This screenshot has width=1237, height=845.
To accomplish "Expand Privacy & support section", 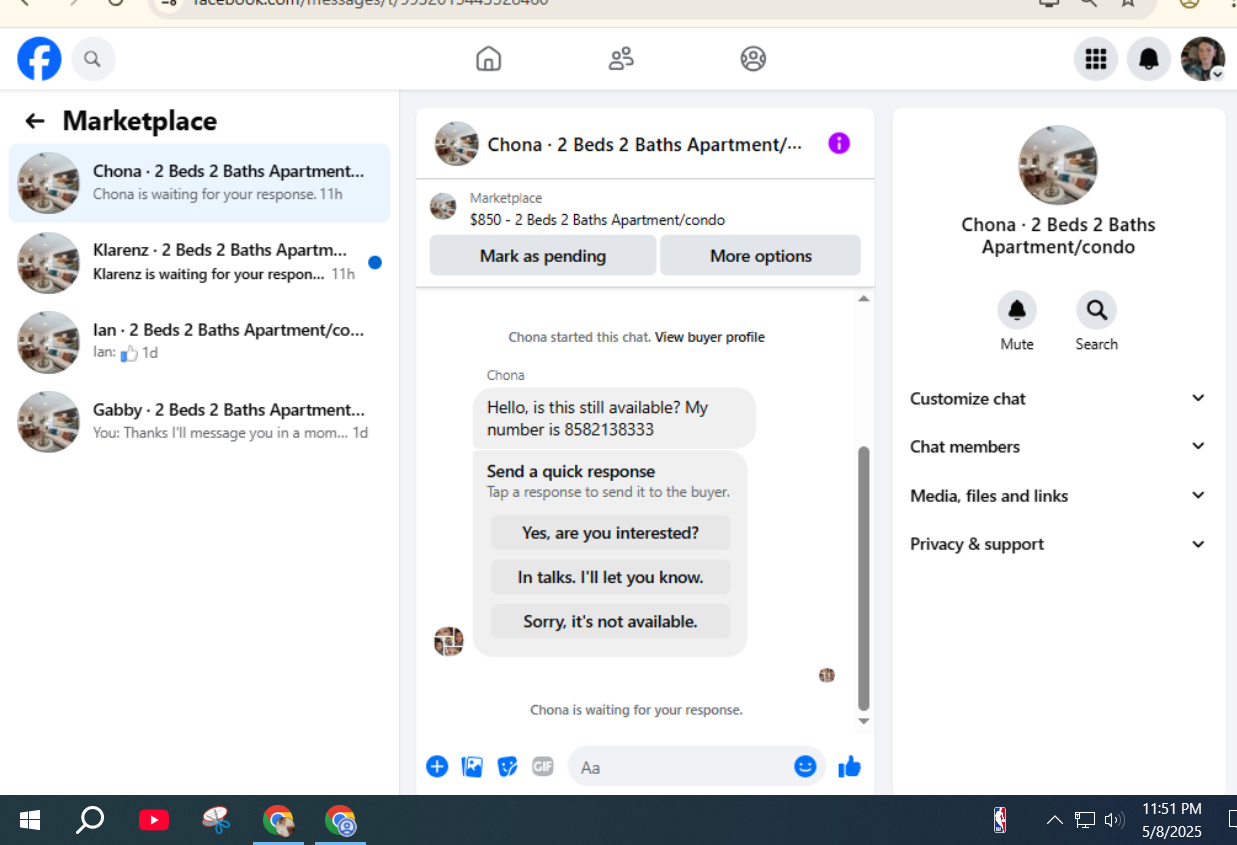I will [x=1058, y=544].
